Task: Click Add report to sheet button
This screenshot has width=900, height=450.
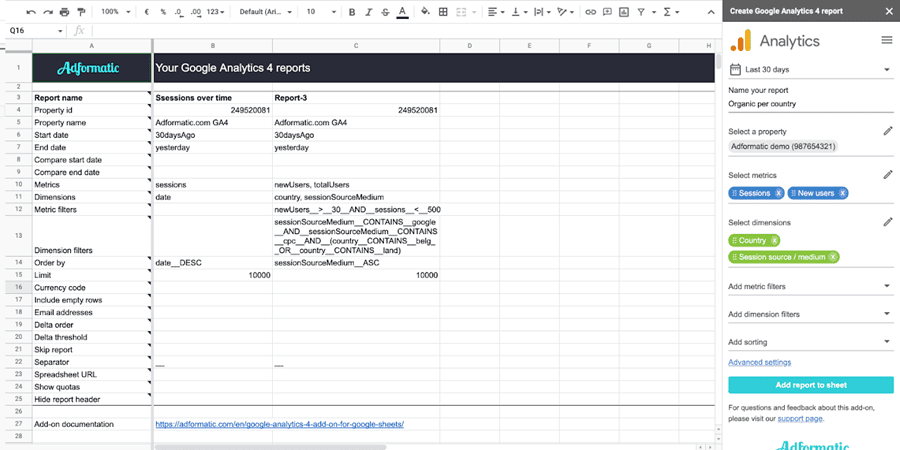Action: (x=811, y=385)
